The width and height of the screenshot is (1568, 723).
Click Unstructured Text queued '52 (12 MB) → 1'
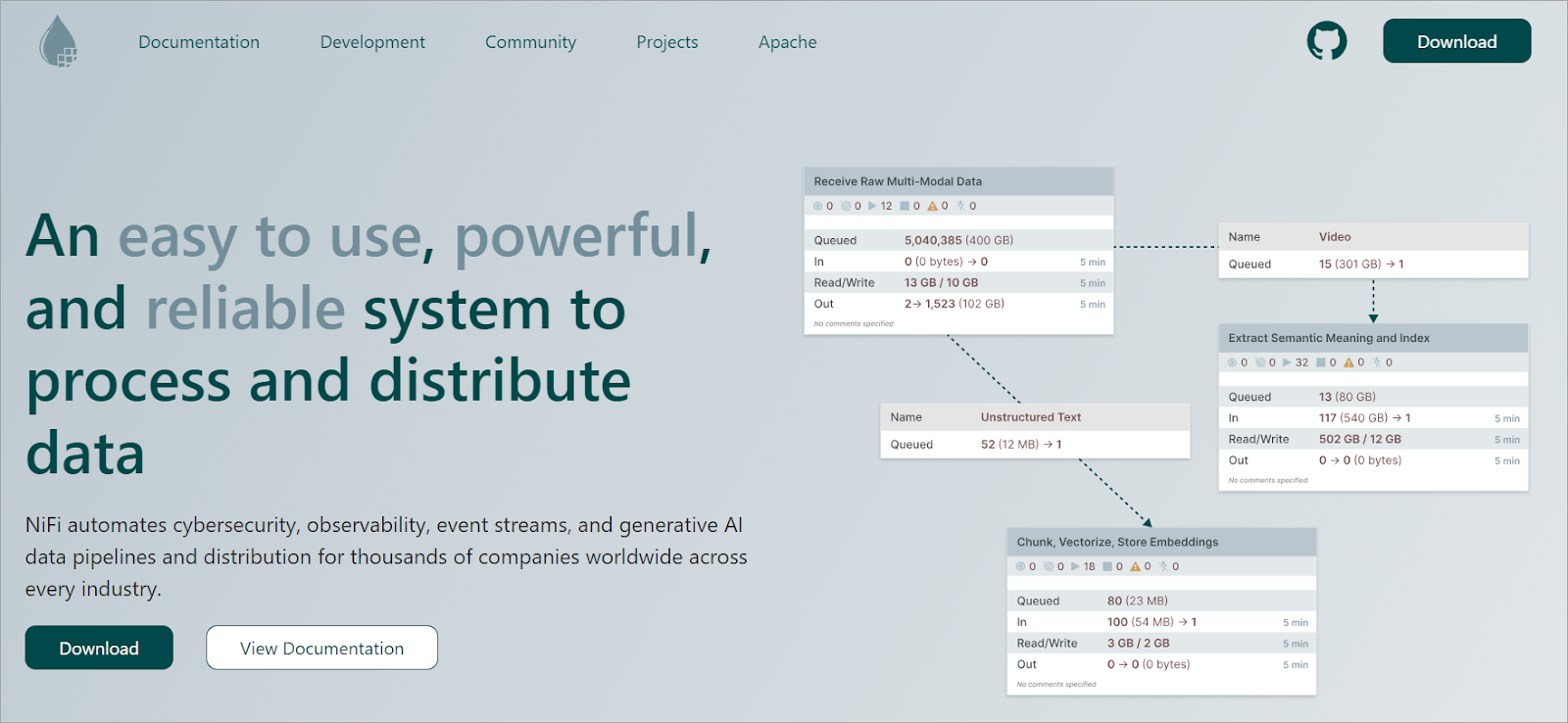point(1021,445)
